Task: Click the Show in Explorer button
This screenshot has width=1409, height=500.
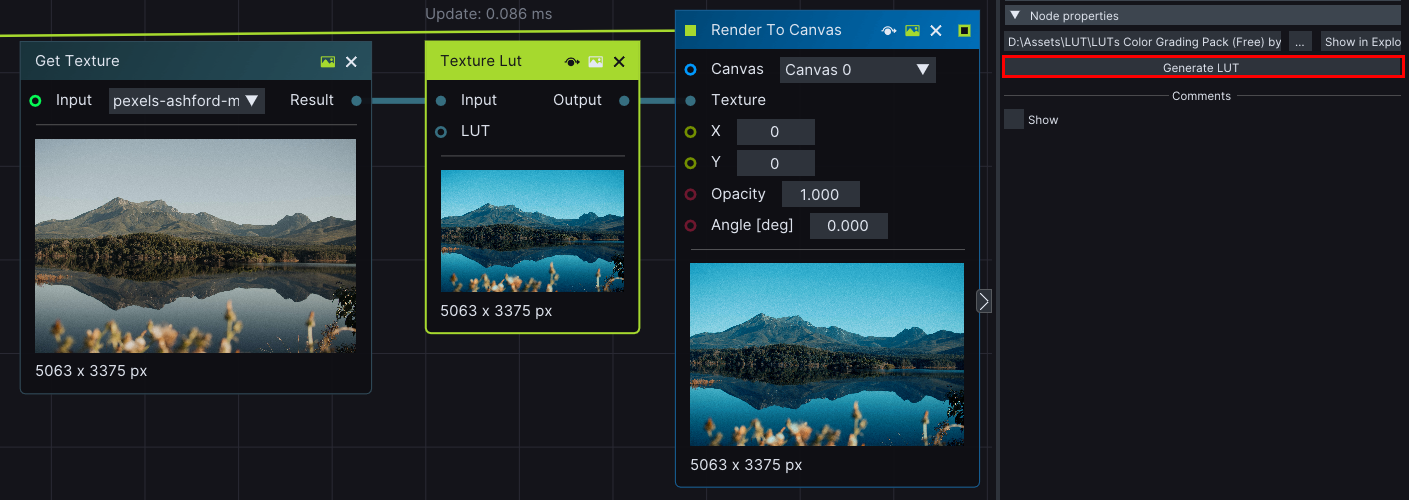Action: pos(1361,42)
